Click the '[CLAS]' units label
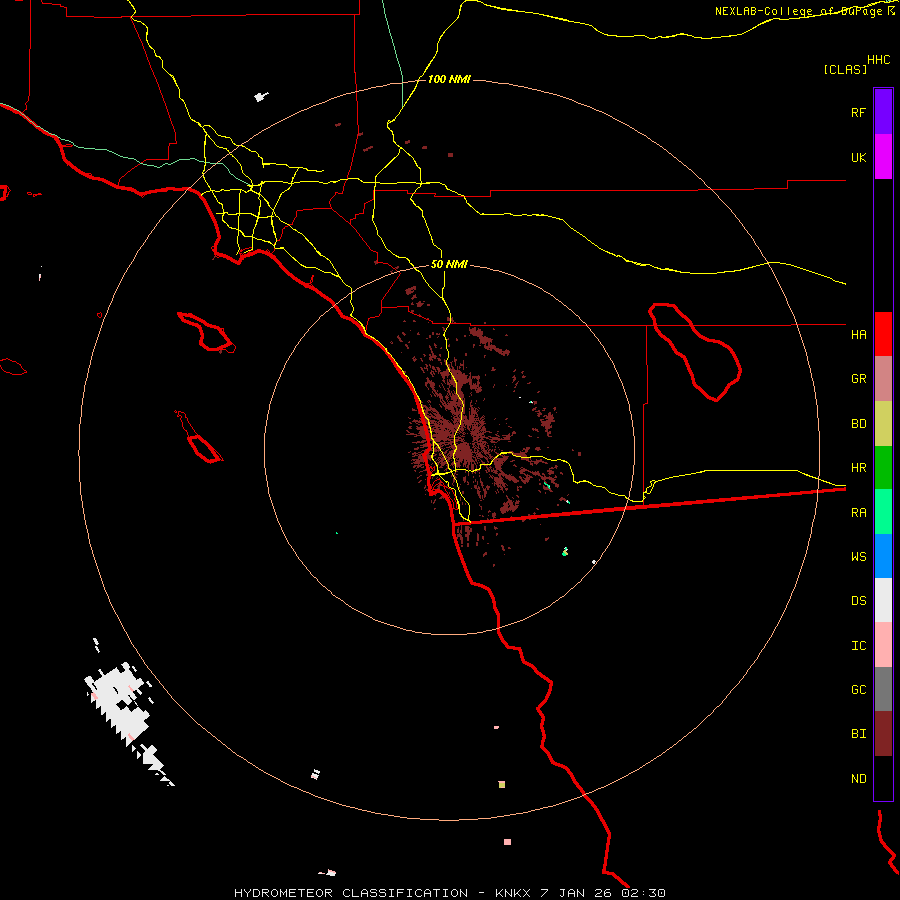The height and width of the screenshot is (900, 900). tap(845, 69)
